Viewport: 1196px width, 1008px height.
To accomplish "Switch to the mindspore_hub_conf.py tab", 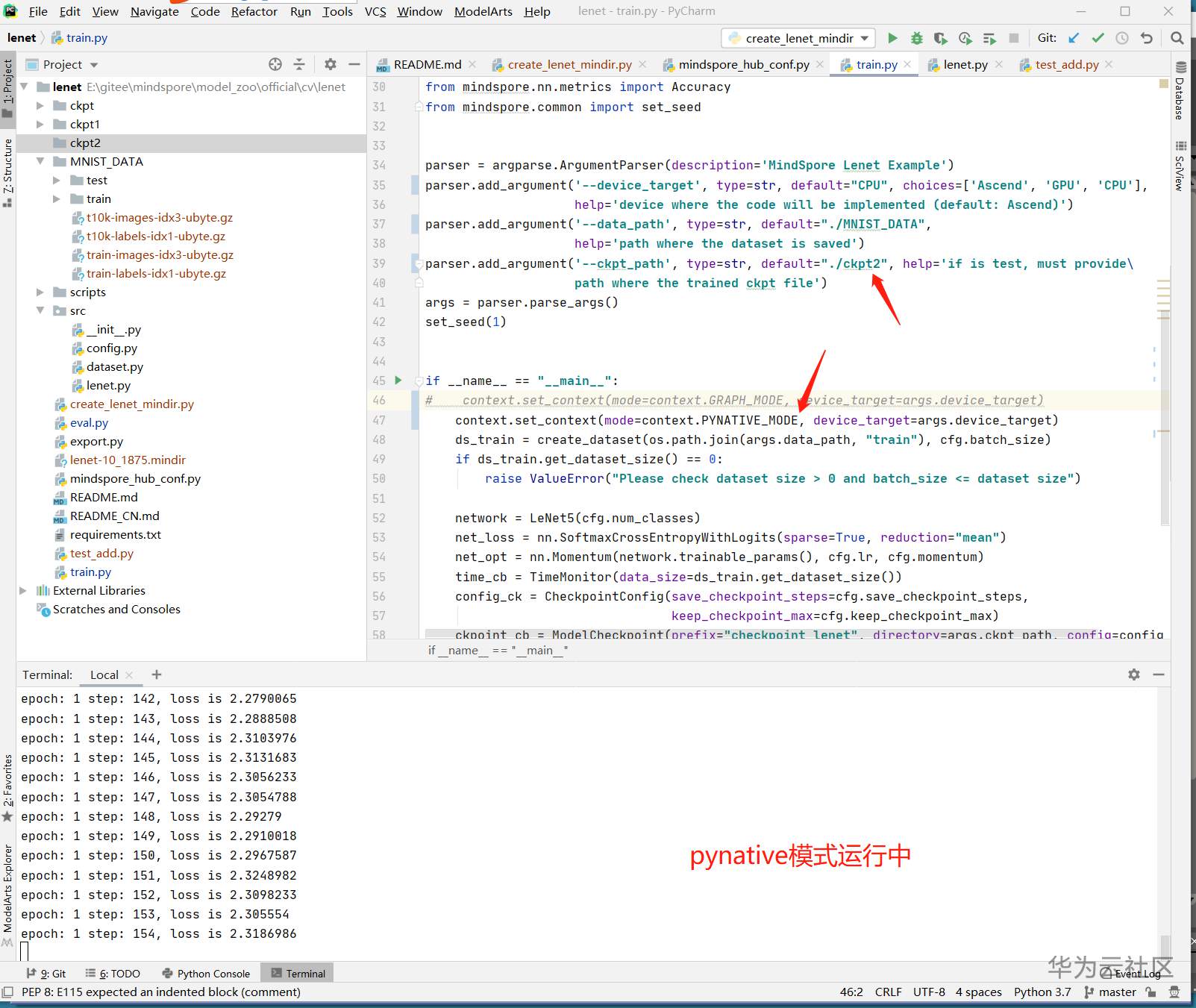I will (744, 64).
